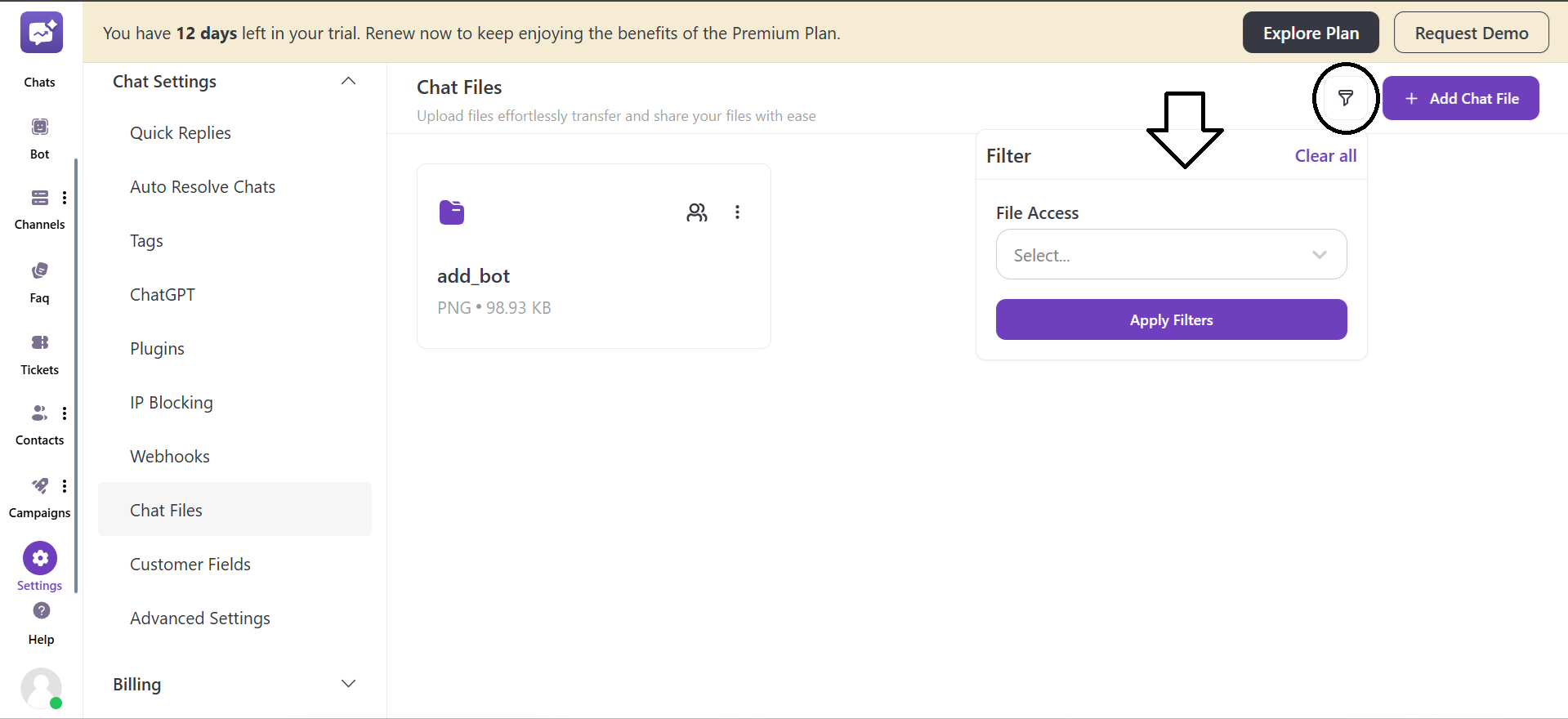Open the Help question mark icon
This screenshot has height=719, width=1568.
[42, 610]
